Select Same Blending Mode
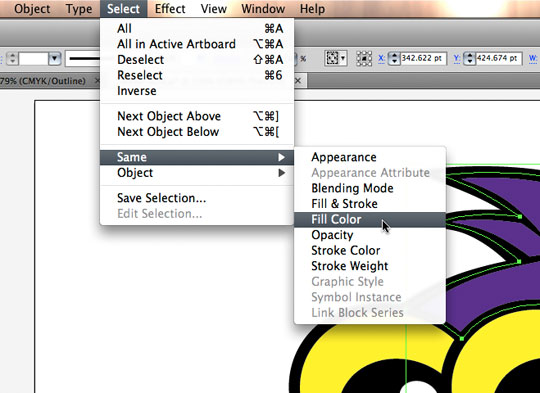Image resolution: width=540 pixels, height=393 pixels. pos(370,188)
